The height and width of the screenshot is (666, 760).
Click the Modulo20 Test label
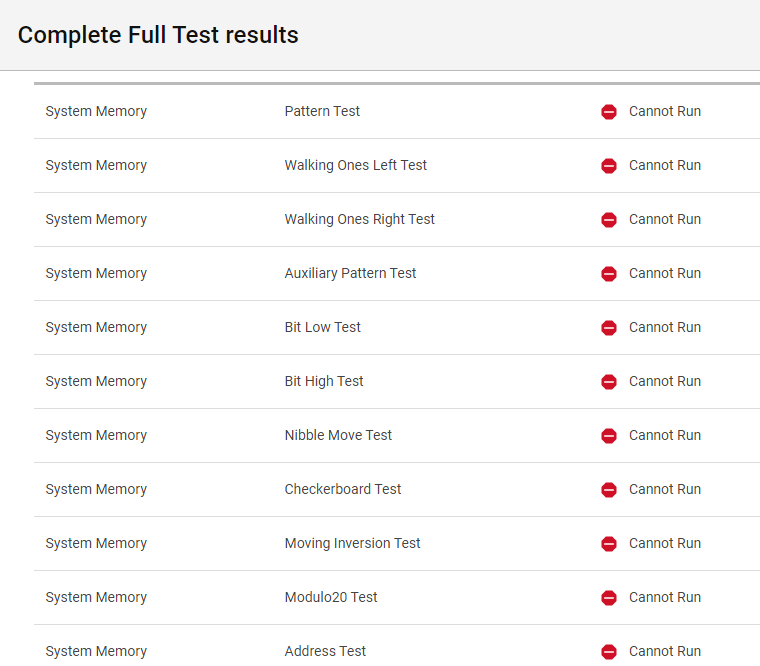331,597
